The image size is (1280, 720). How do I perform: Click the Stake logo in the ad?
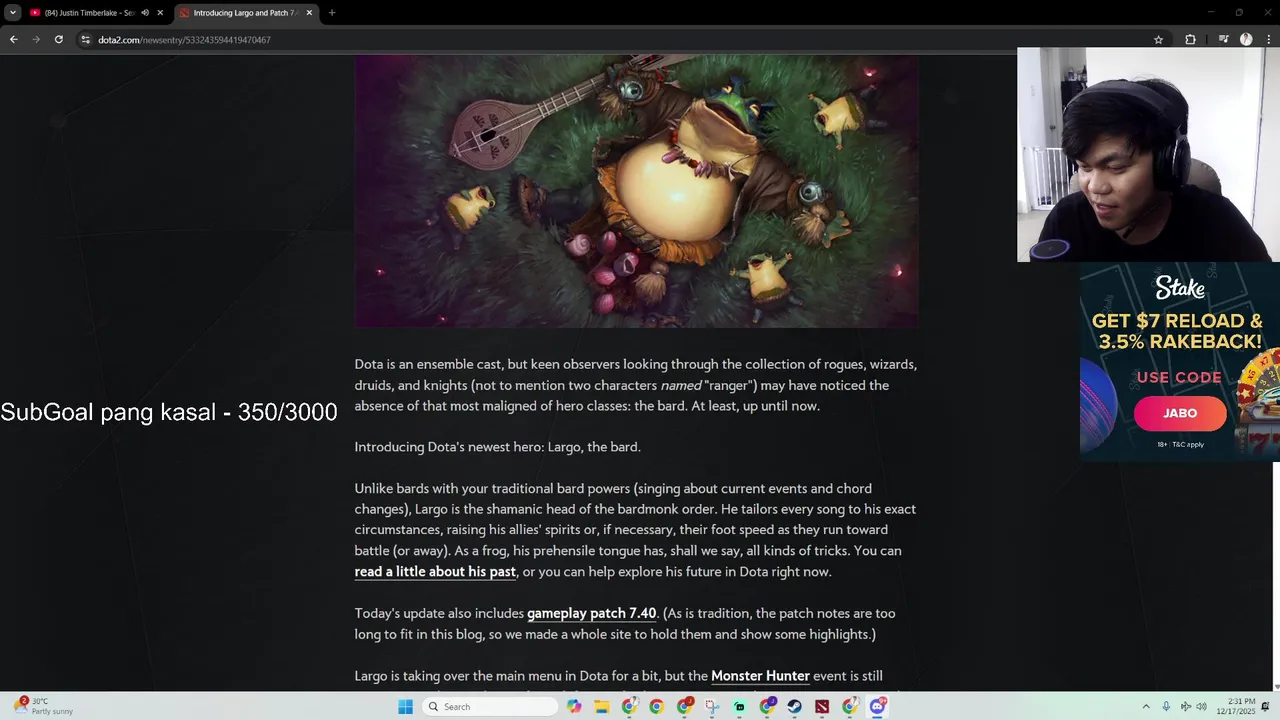click(x=1180, y=288)
